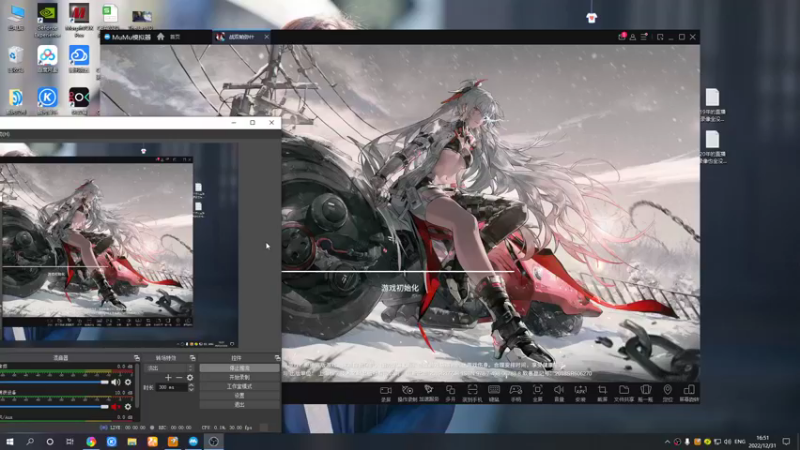
Task: Pop out the OBS scene transitions dock
Action: (192, 358)
